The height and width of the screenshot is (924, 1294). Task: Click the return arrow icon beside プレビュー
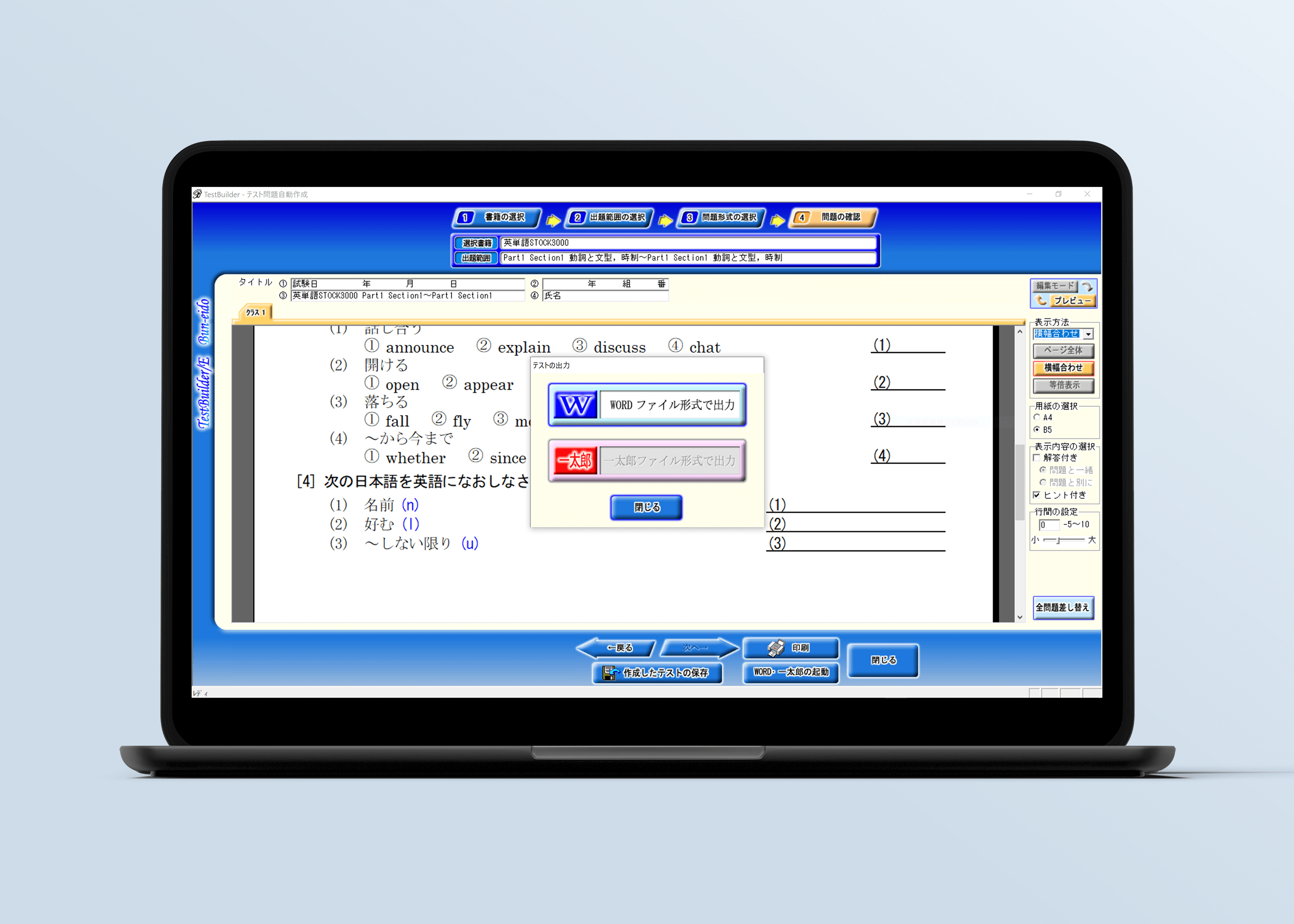coord(1042,300)
